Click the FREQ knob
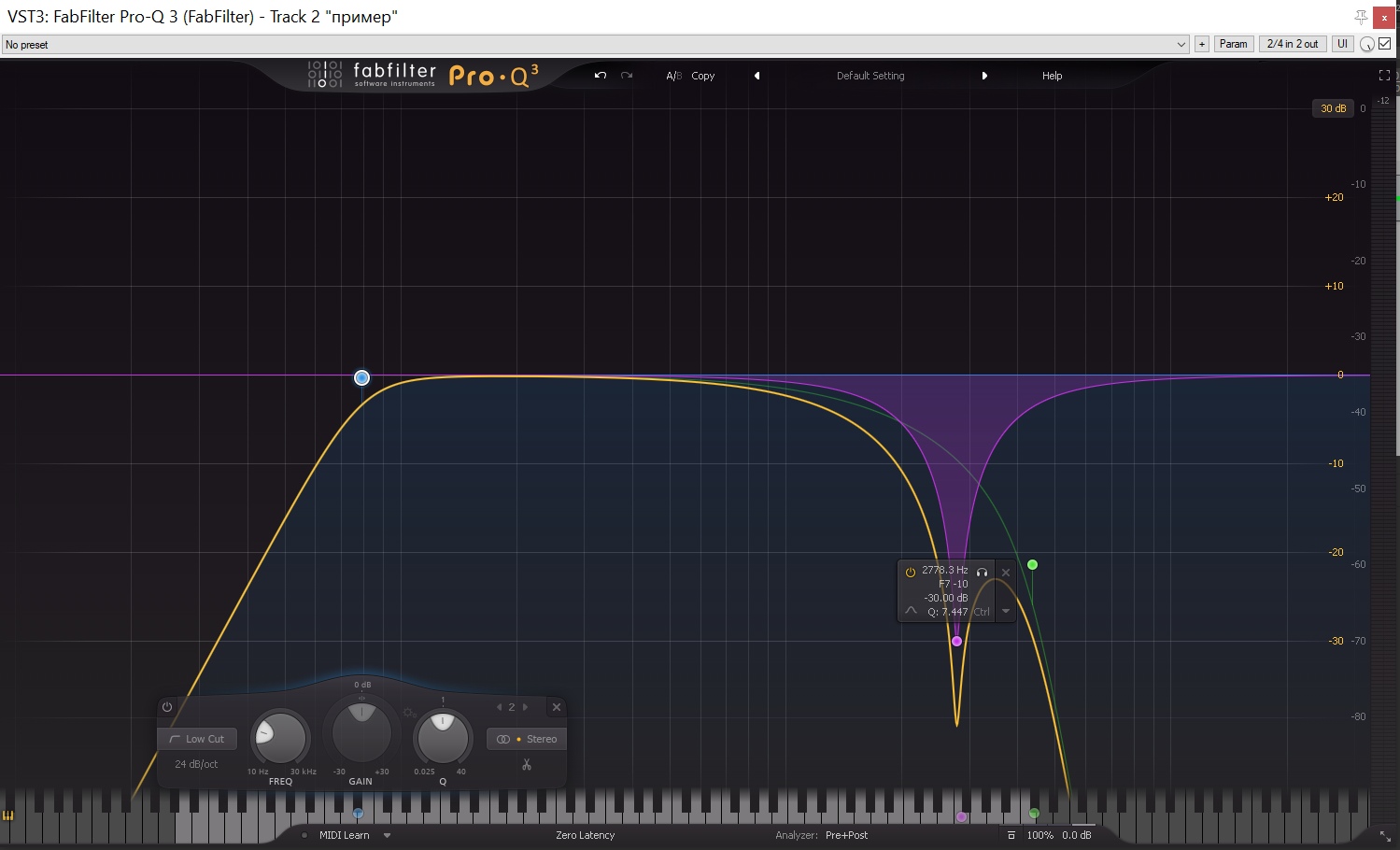The height and width of the screenshot is (850, 1400). click(280, 738)
